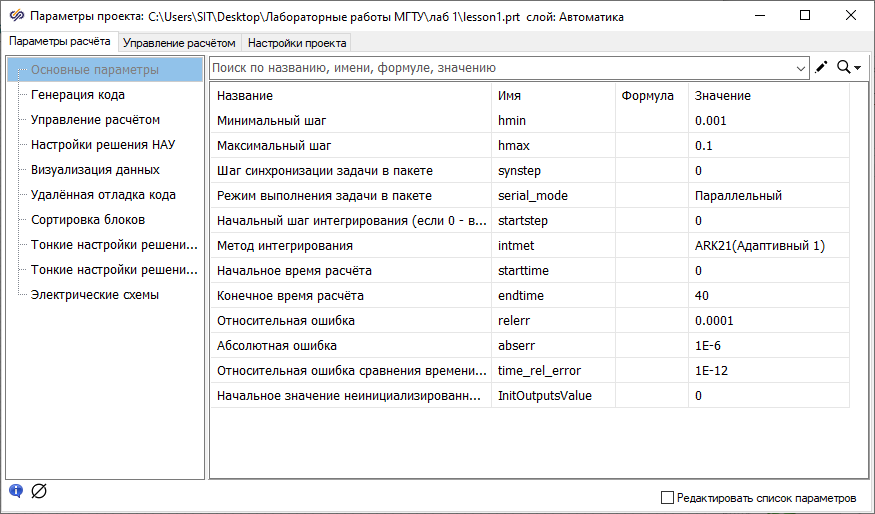
Task: Enable 'Редактировать список параметров' checkbox
Action: coord(668,497)
